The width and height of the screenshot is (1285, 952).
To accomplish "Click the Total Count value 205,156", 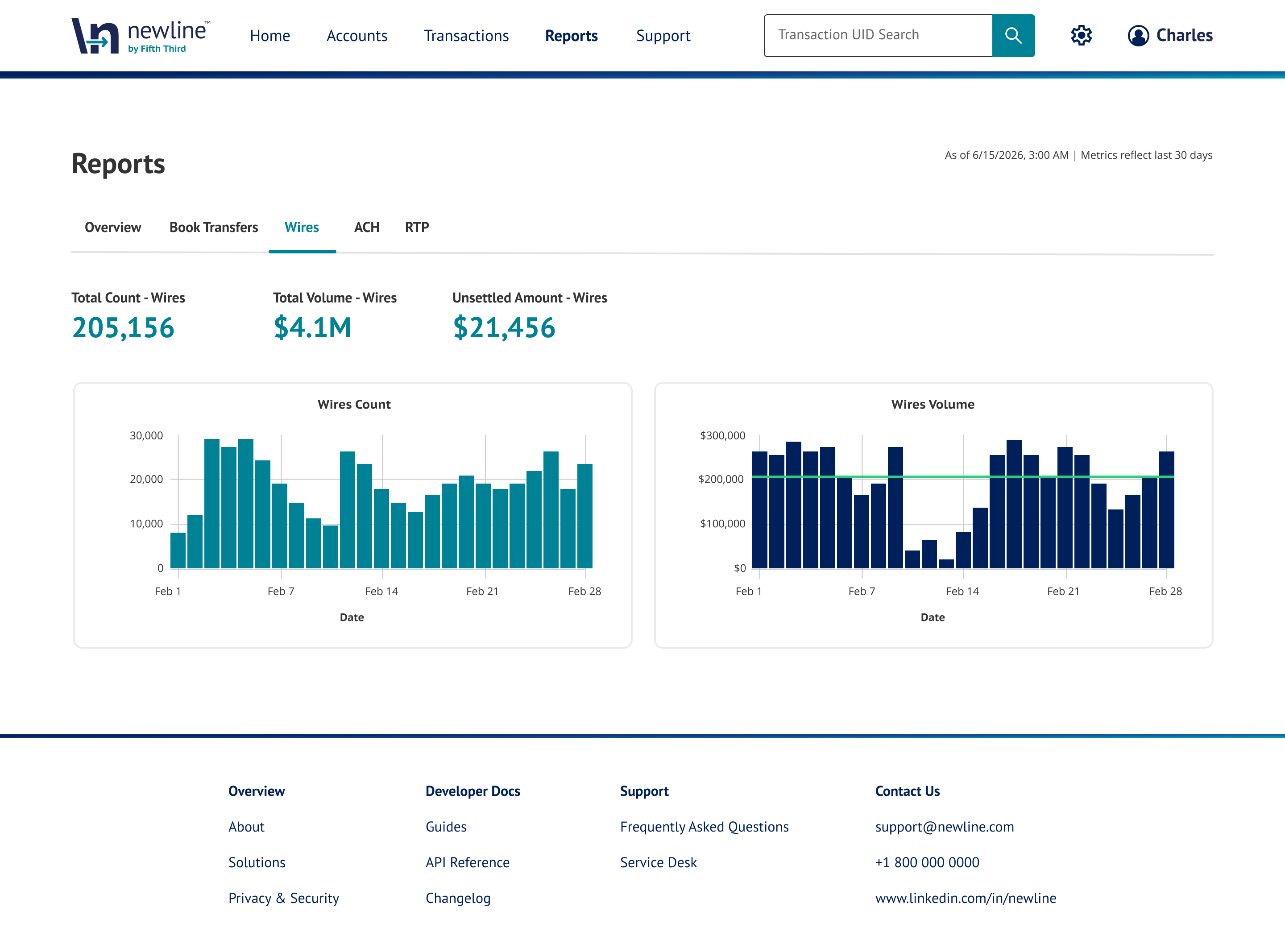I will point(123,328).
